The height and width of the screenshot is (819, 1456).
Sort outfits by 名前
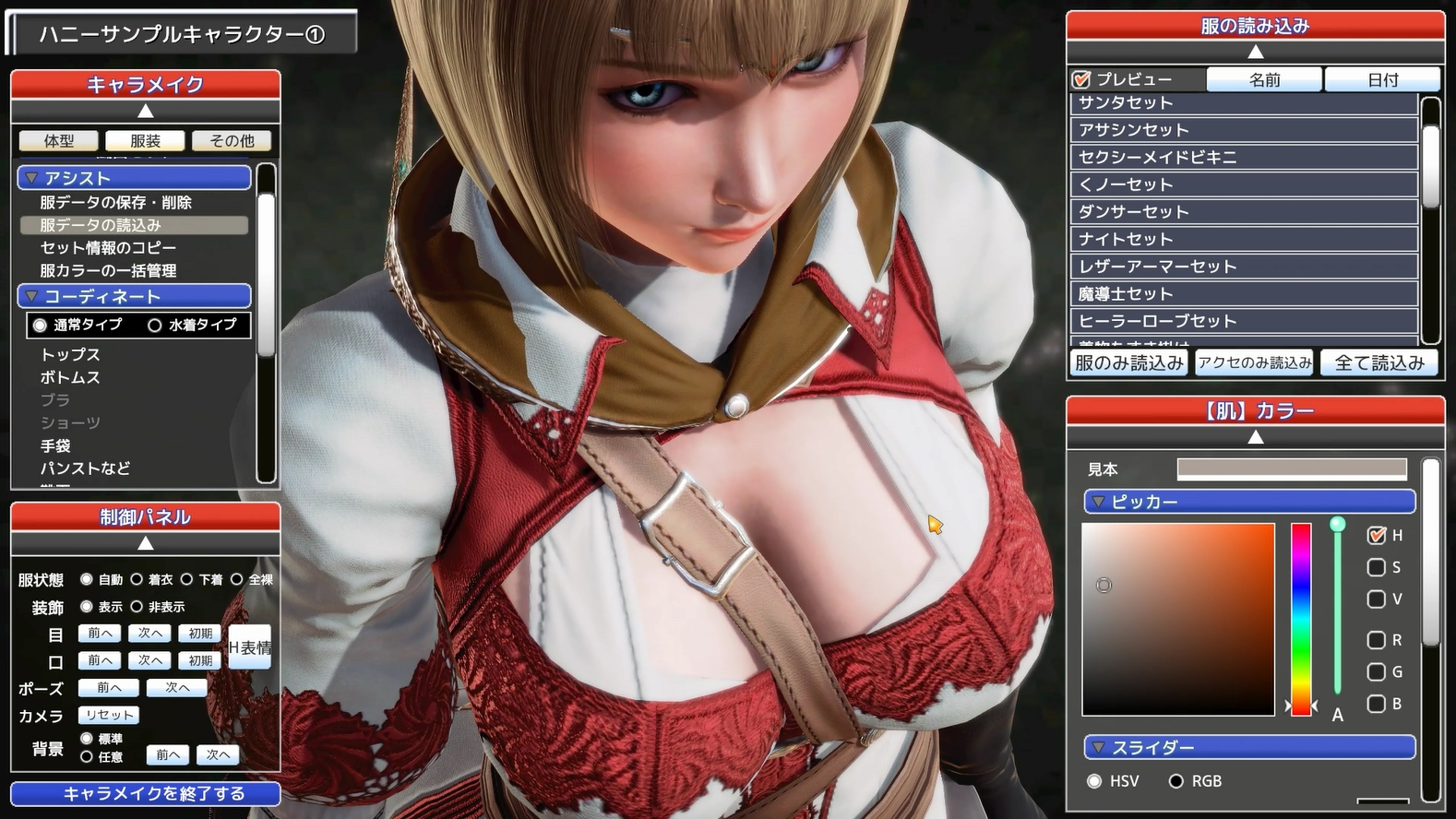pyautogui.click(x=1264, y=80)
